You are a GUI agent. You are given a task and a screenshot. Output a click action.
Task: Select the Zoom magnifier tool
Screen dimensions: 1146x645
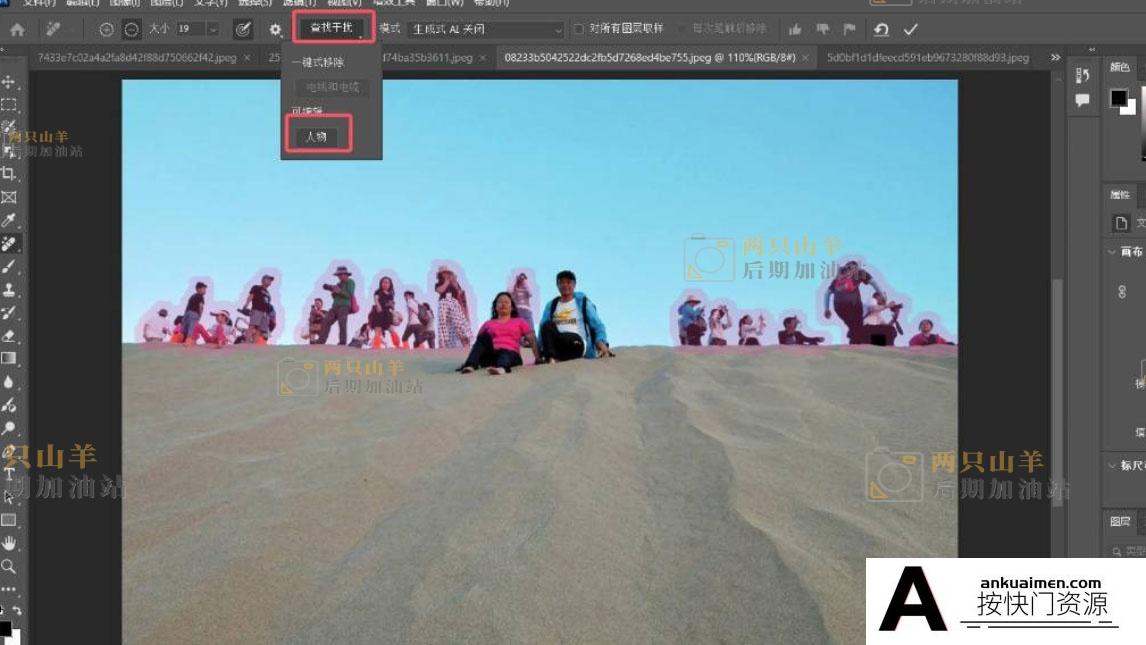[9, 566]
